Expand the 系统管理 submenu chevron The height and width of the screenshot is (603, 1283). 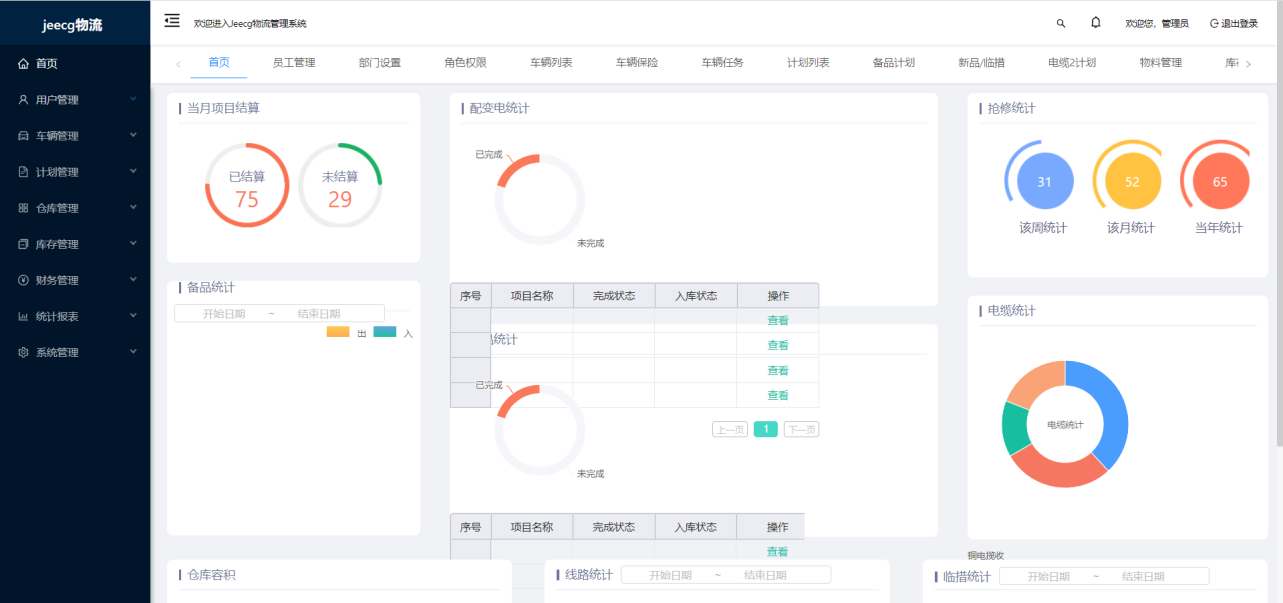(x=133, y=351)
